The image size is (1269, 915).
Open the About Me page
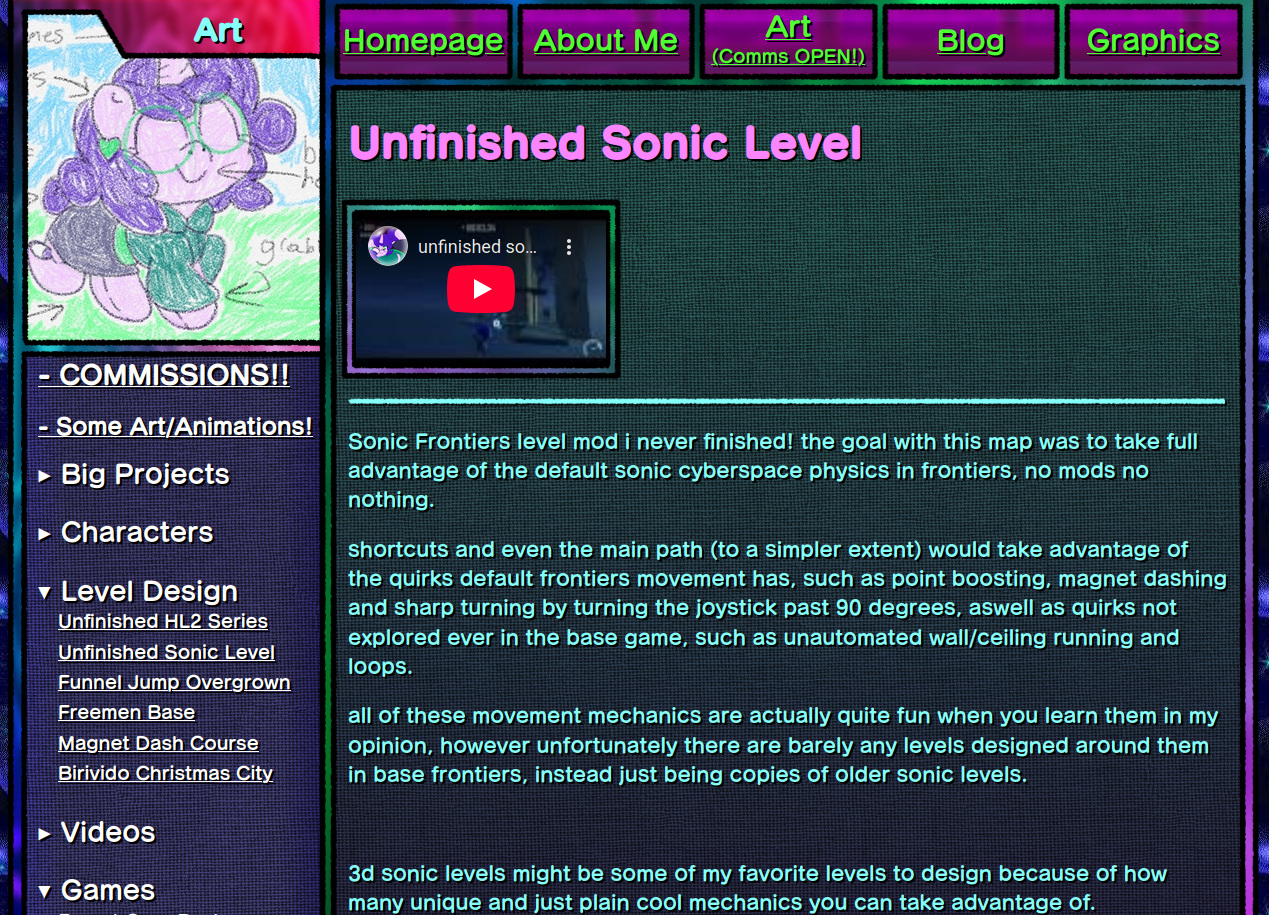point(606,41)
